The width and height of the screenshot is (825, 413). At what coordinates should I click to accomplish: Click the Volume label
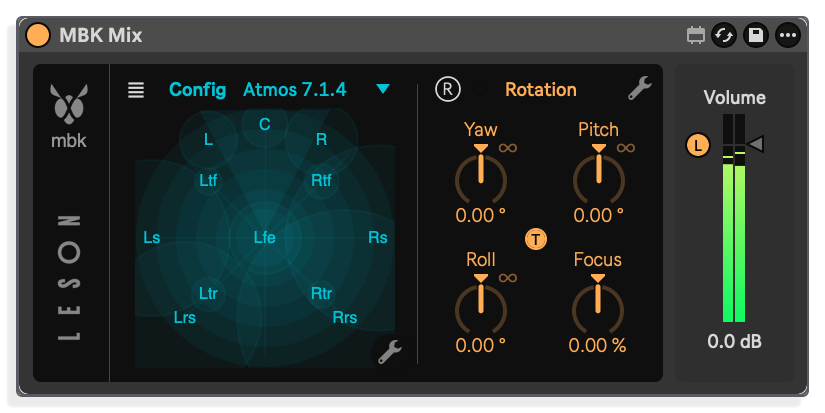(735, 97)
